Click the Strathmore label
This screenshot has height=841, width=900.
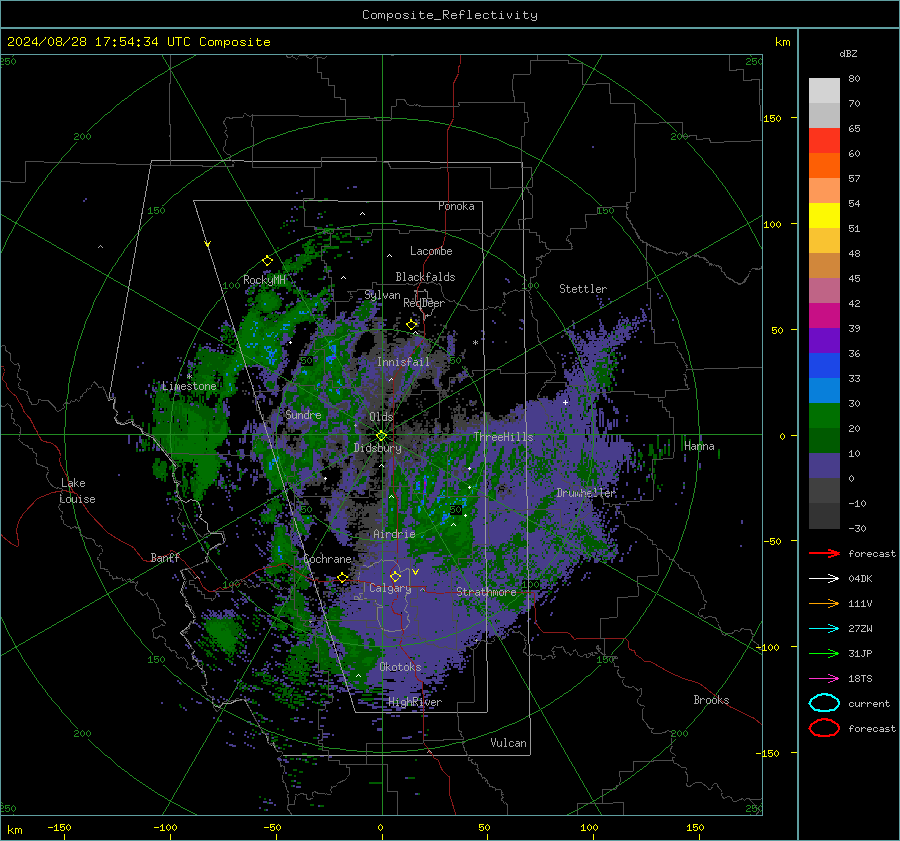coord(486,592)
